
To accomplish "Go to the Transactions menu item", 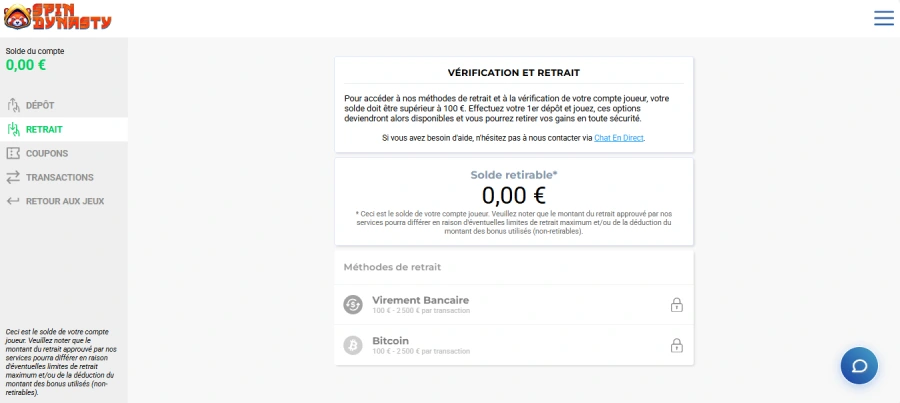I will click(60, 177).
